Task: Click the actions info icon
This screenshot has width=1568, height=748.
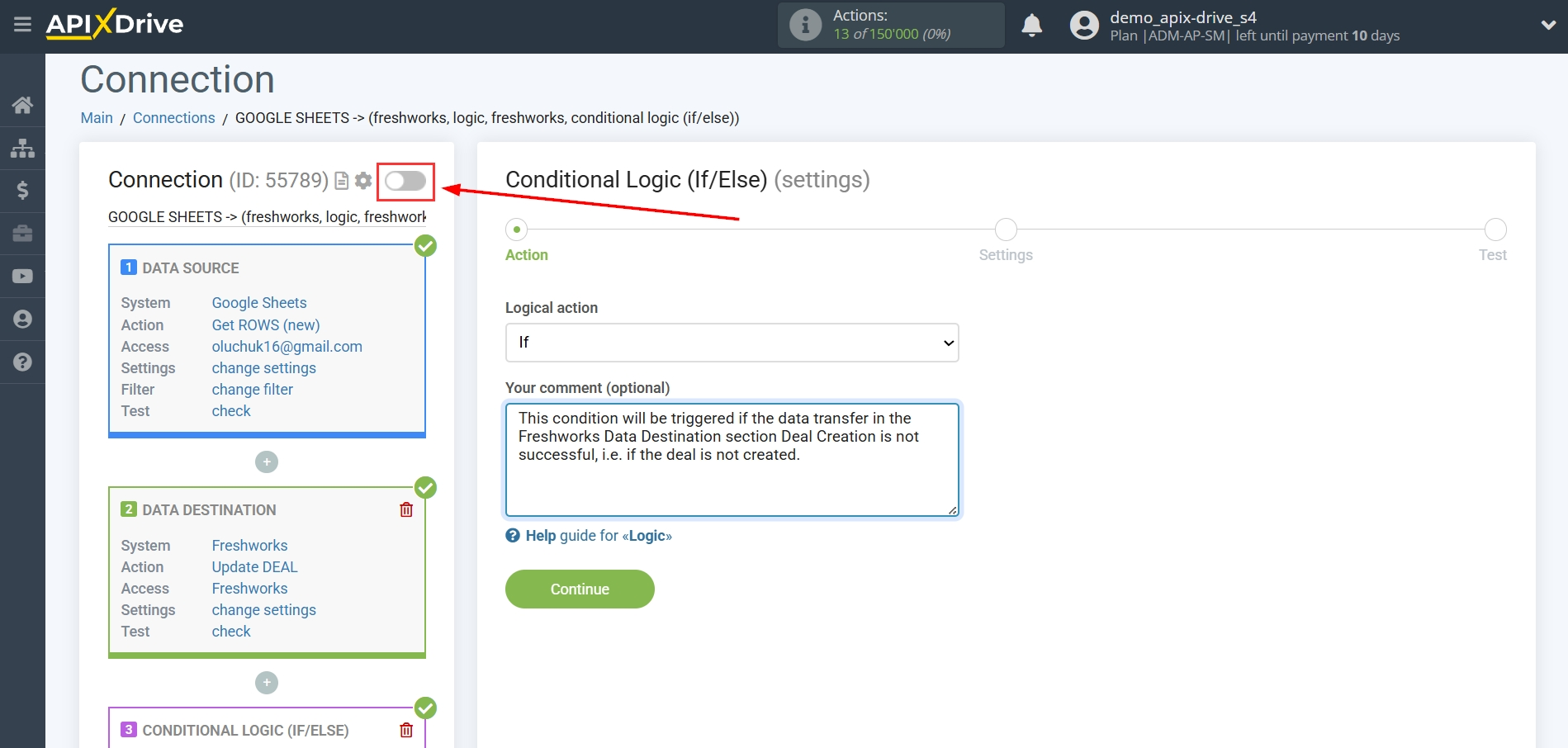Action: (x=805, y=25)
